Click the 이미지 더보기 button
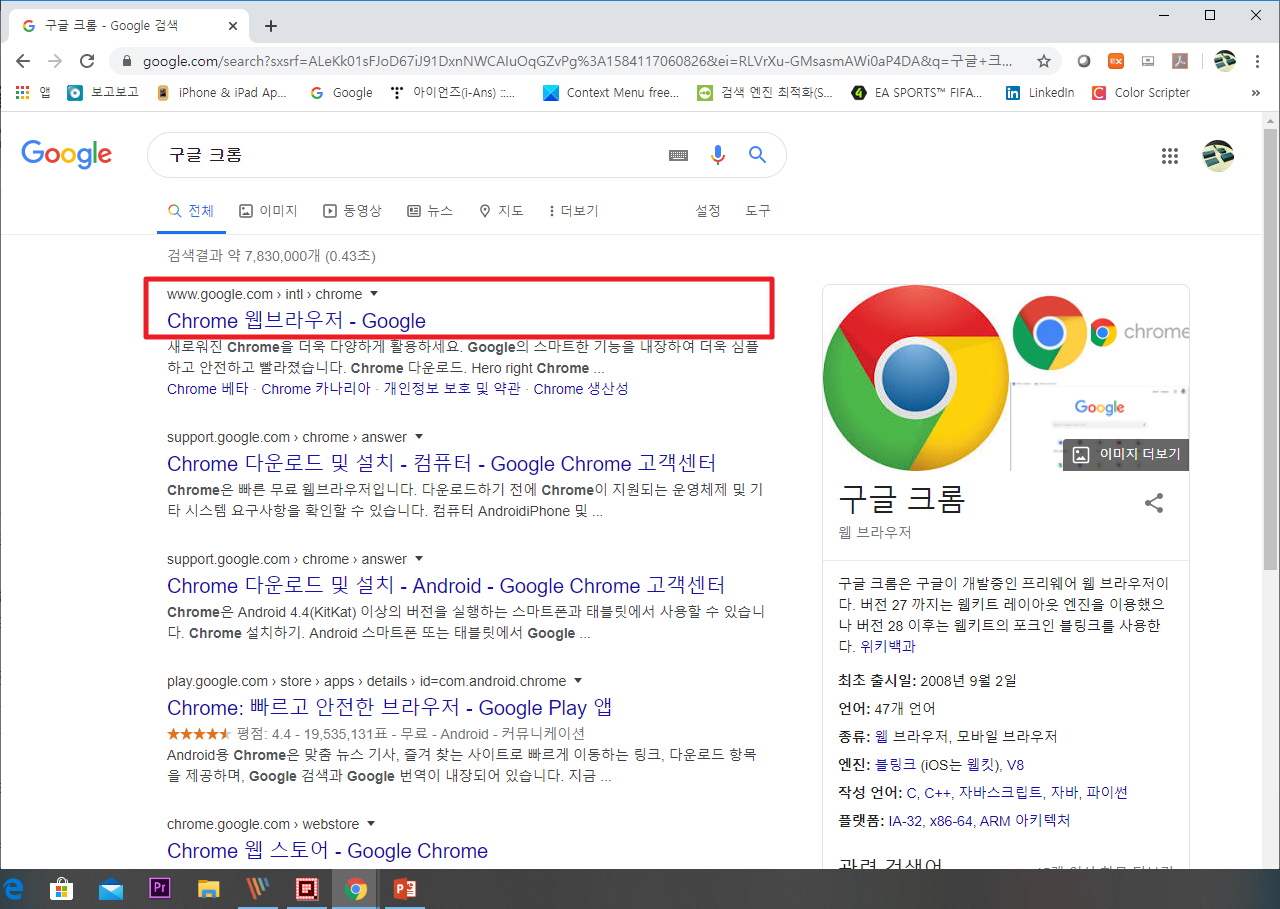The image size is (1280, 909). pos(1126,454)
